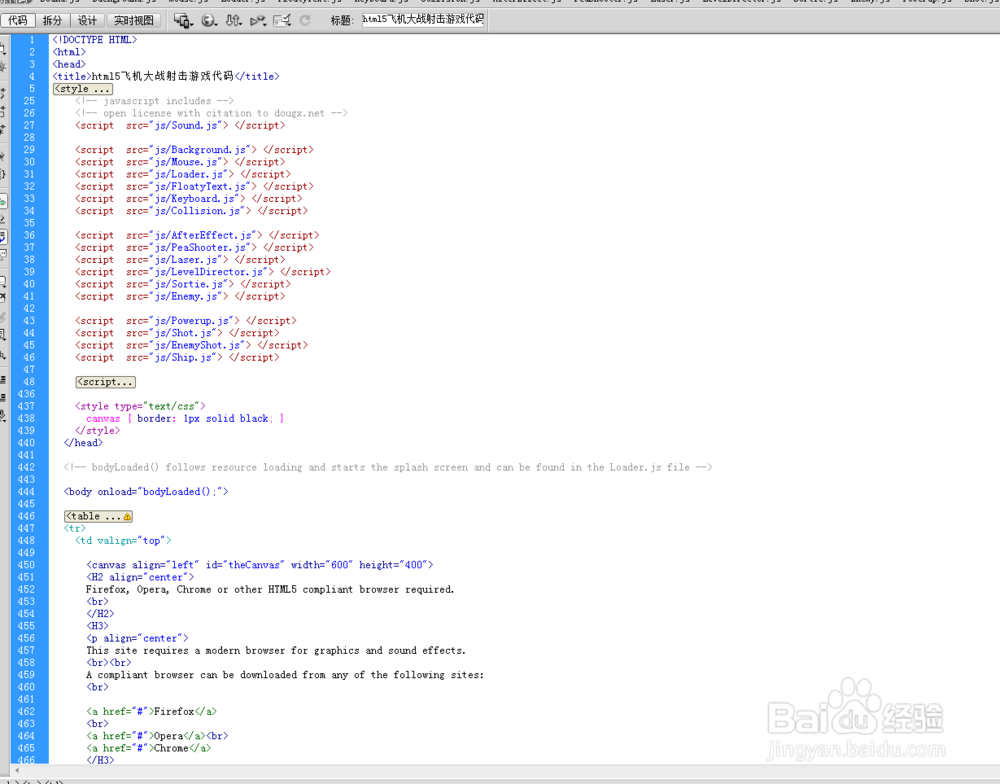1000x784 pixels.
Task: Click the js/Loader.js script line
Action: tap(183, 174)
